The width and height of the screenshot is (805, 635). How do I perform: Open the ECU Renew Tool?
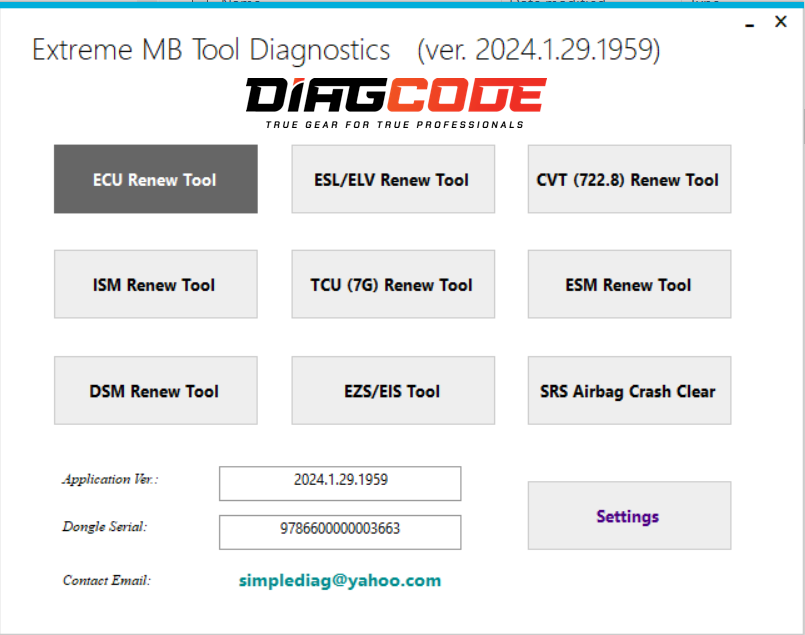click(x=155, y=179)
